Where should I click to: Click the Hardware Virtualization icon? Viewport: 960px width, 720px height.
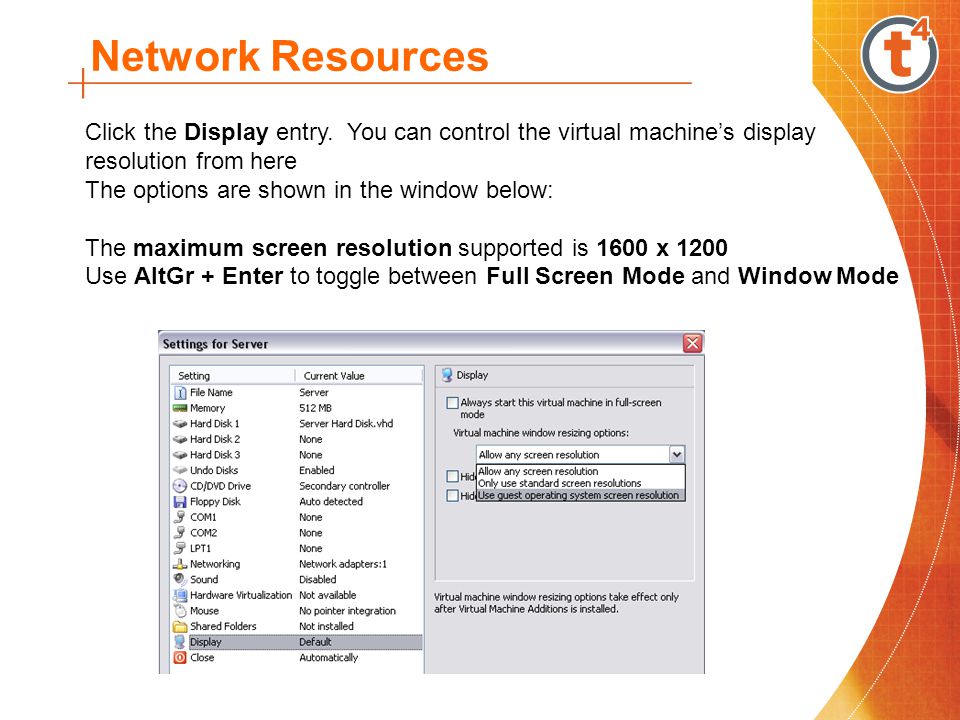coord(180,595)
